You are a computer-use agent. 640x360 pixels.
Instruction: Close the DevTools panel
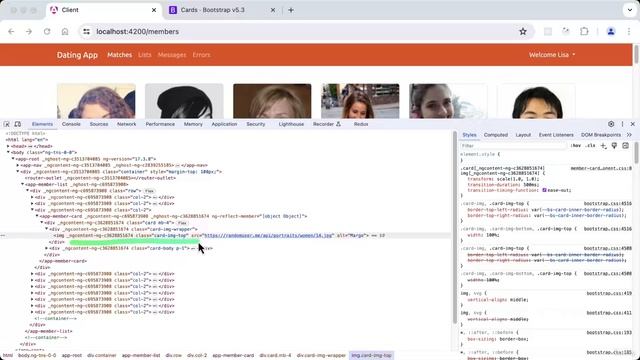click(633, 124)
